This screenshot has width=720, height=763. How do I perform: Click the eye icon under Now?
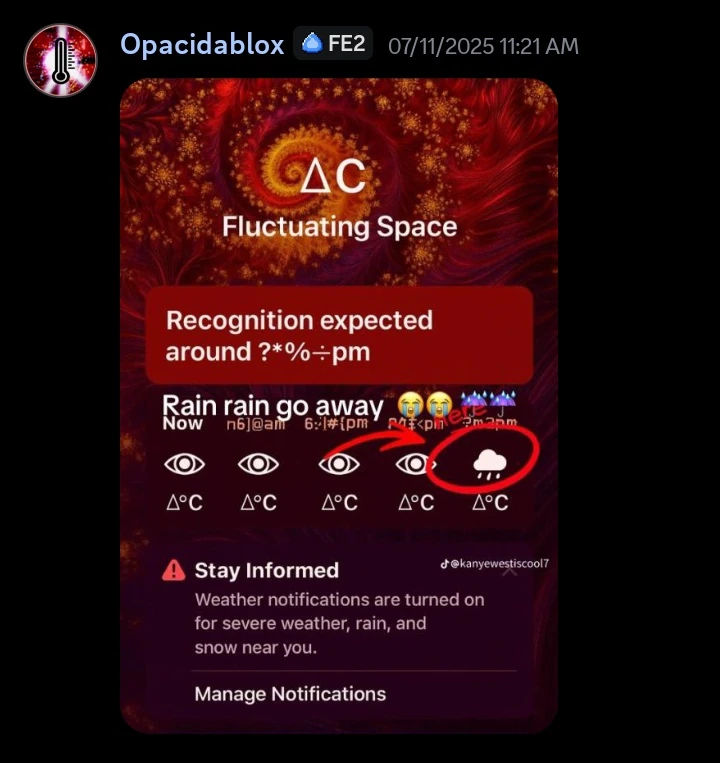coord(184,464)
